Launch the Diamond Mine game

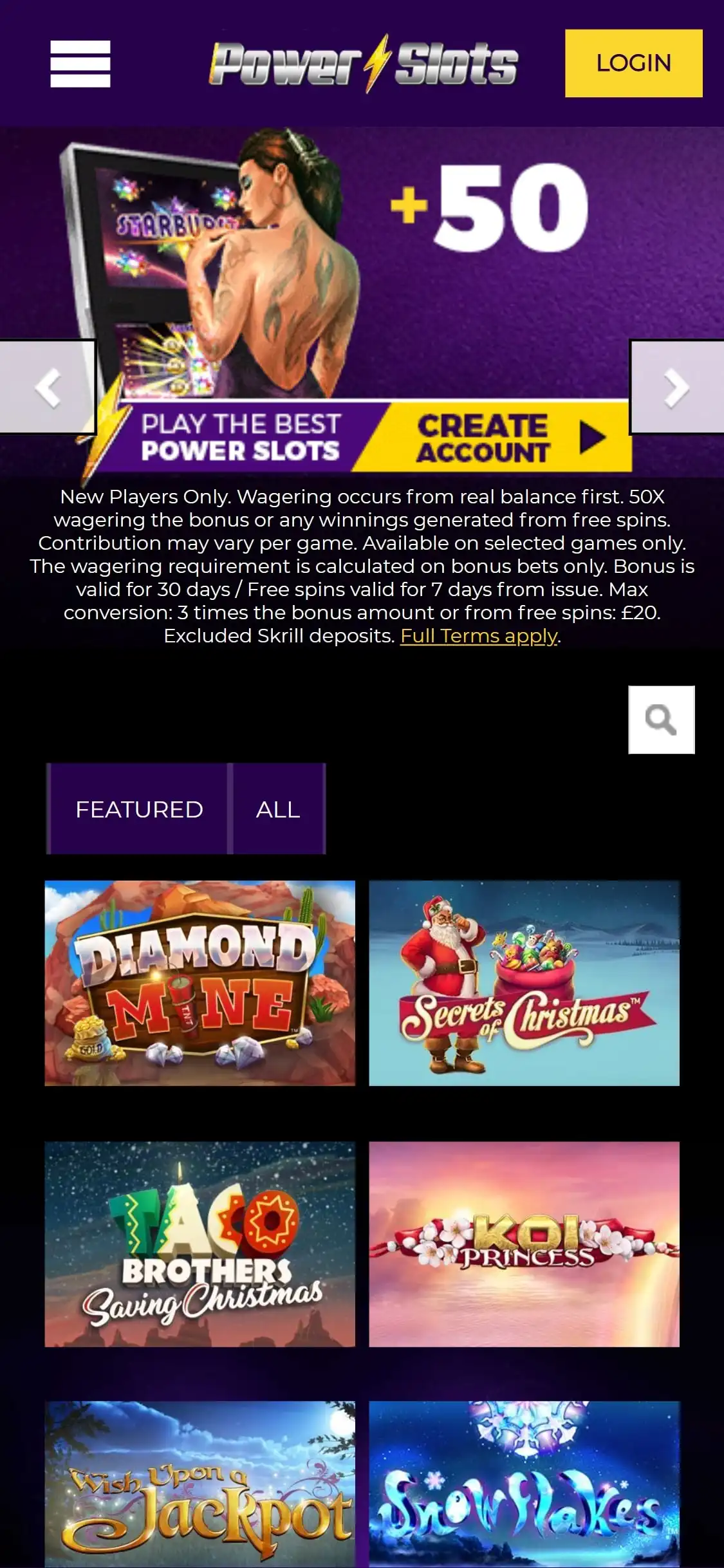pyautogui.click(x=200, y=983)
